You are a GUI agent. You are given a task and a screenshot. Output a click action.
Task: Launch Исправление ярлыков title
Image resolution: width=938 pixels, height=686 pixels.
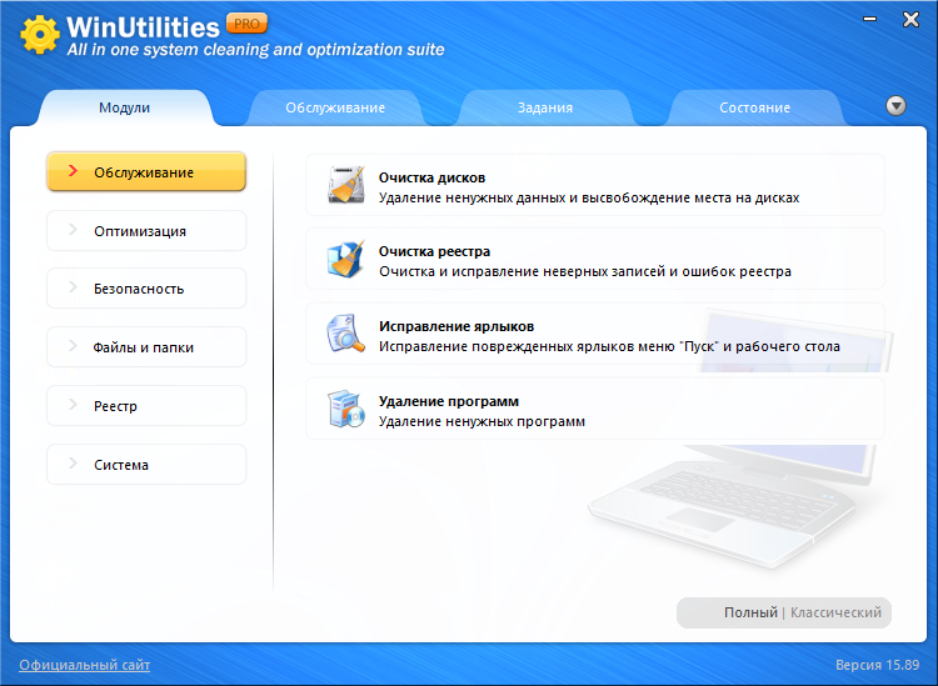456,327
